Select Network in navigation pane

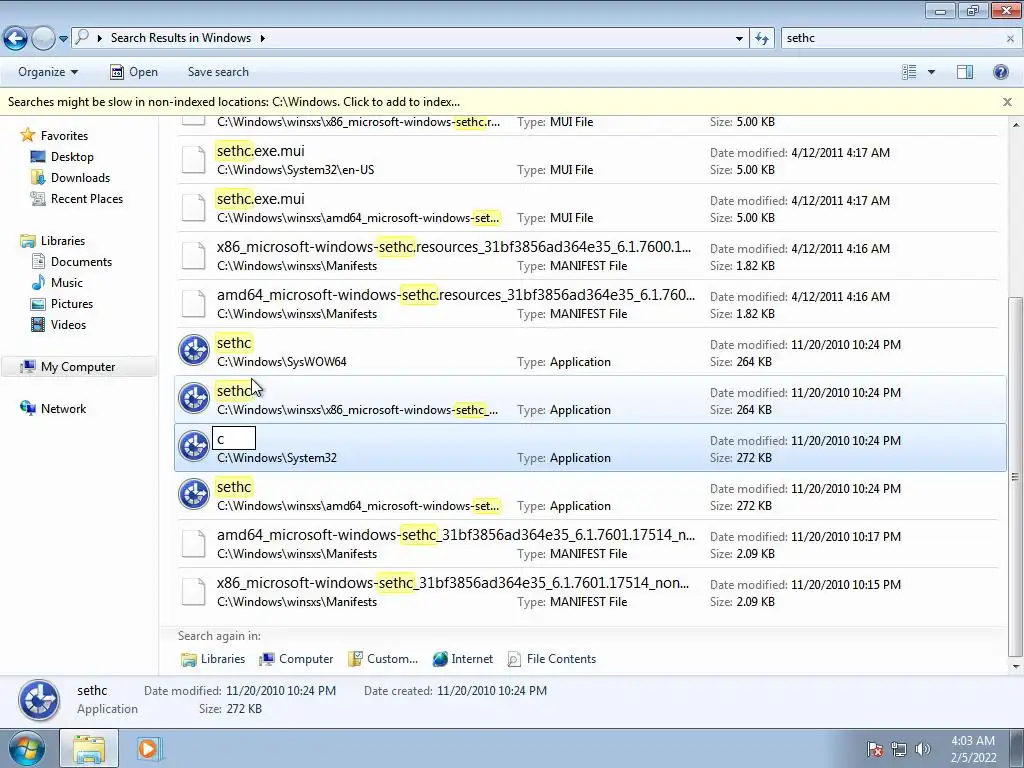click(63, 409)
